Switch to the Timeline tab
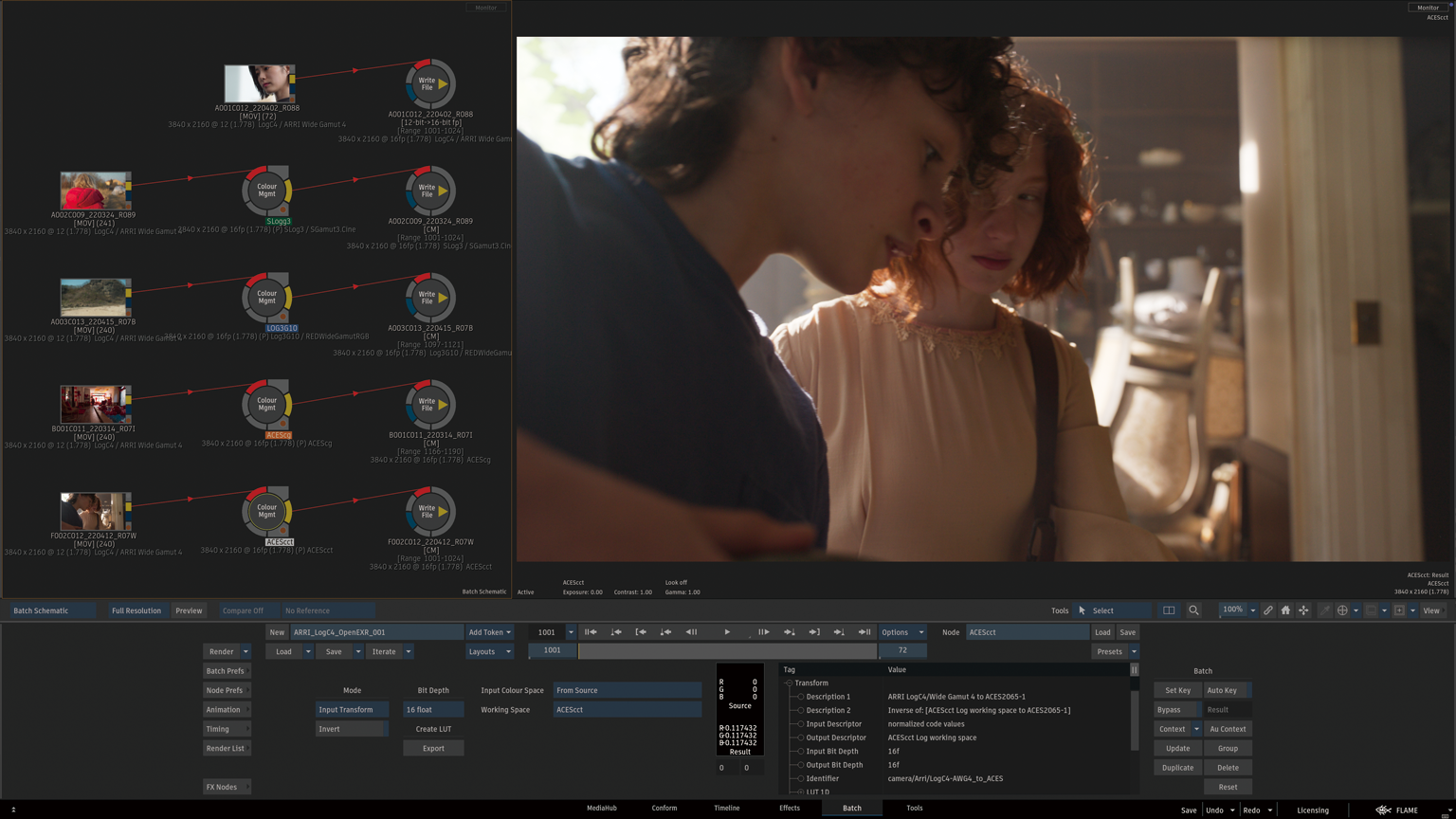Image resolution: width=1456 pixels, height=819 pixels. coord(726,808)
